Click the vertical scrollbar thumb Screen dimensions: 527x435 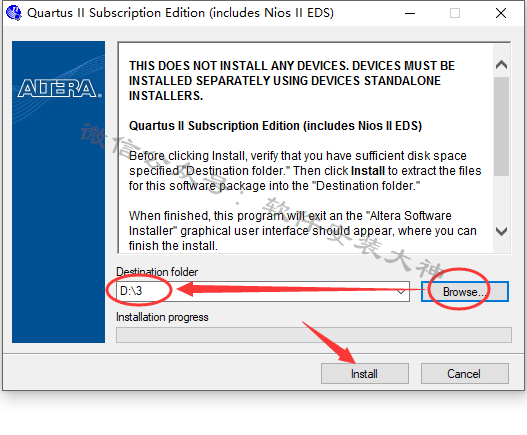pyautogui.click(x=501, y=126)
